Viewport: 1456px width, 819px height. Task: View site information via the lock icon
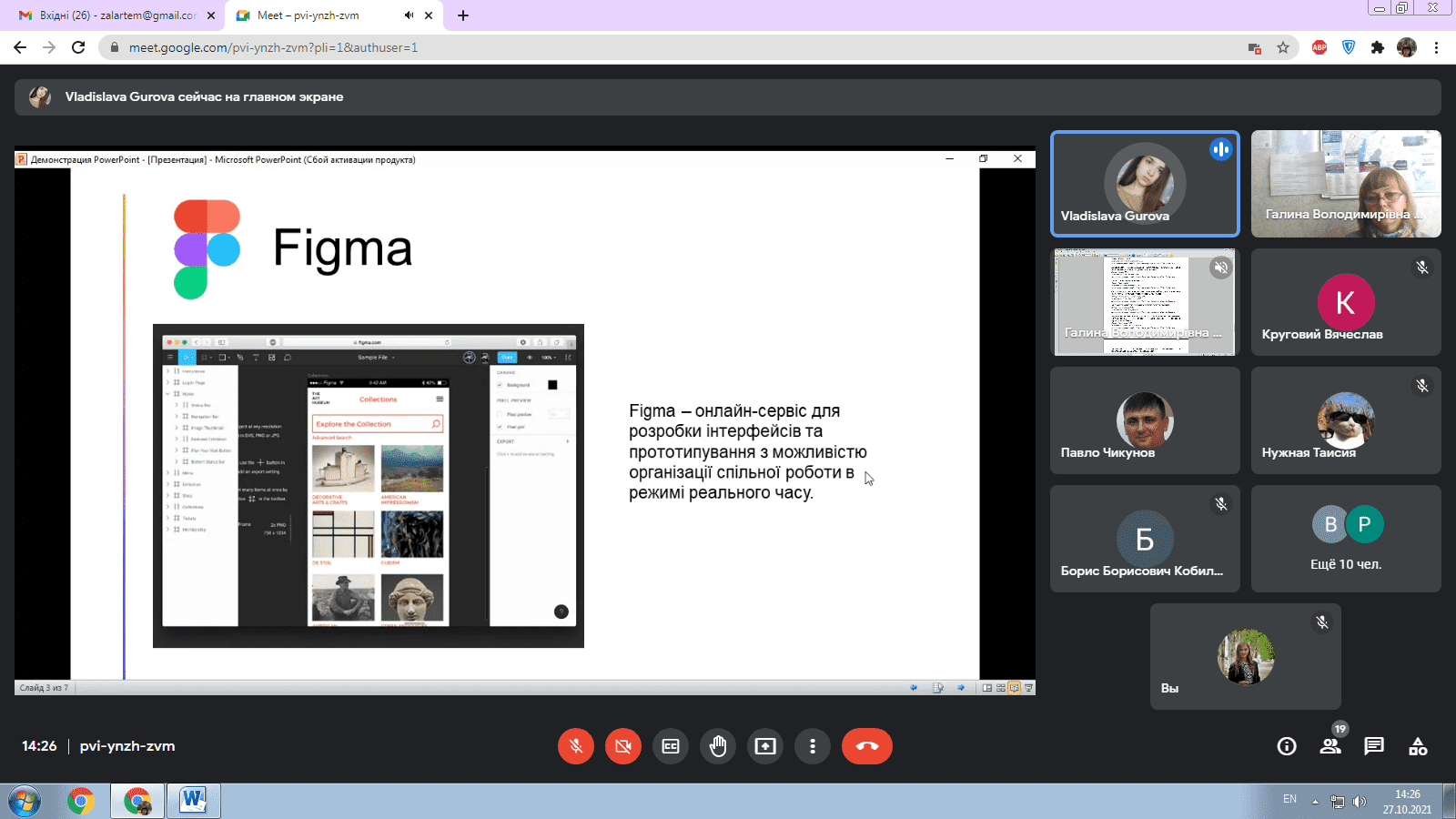tap(114, 47)
